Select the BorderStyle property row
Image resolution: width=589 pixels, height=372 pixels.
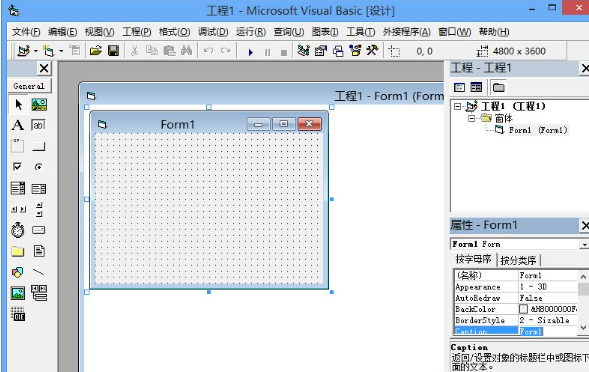pos(516,320)
